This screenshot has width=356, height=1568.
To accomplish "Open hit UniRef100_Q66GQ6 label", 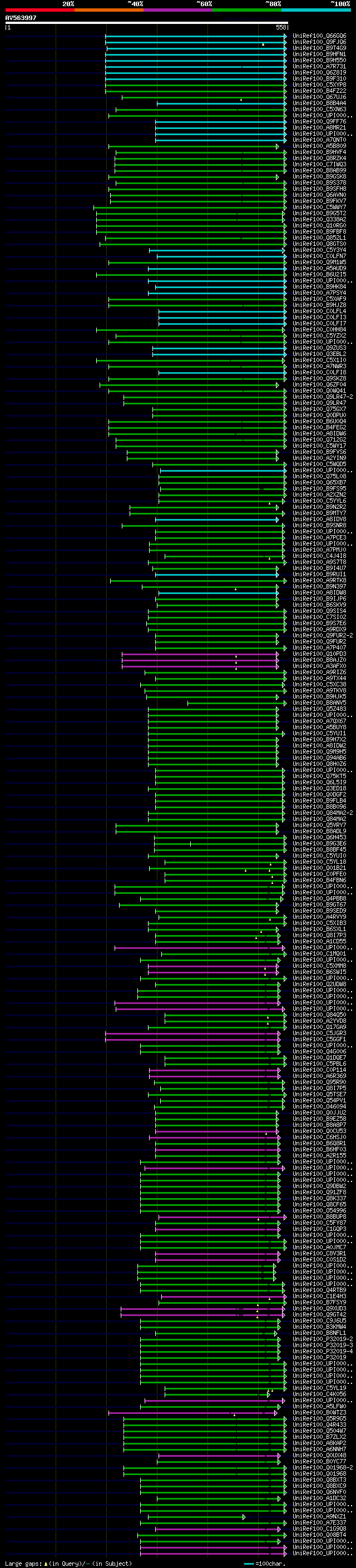I will [319, 36].
